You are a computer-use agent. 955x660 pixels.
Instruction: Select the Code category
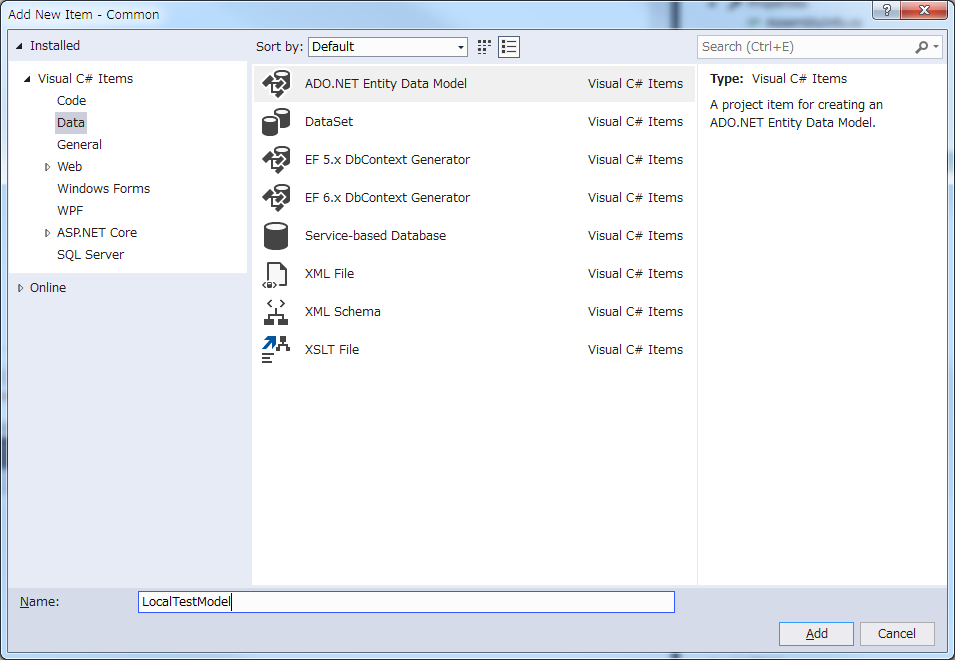click(x=71, y=100)
